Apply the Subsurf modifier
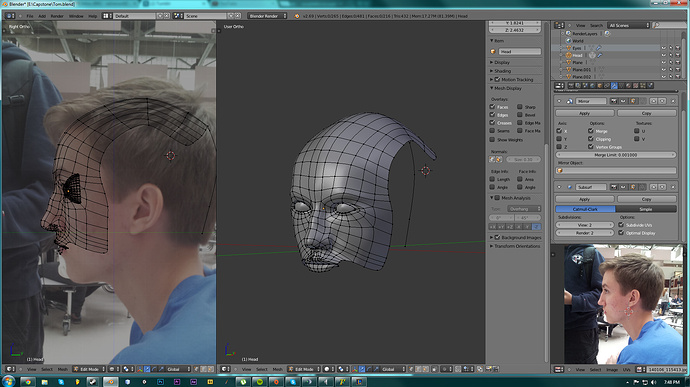Viewport: 690px width, 387px height. coord(584,199)
